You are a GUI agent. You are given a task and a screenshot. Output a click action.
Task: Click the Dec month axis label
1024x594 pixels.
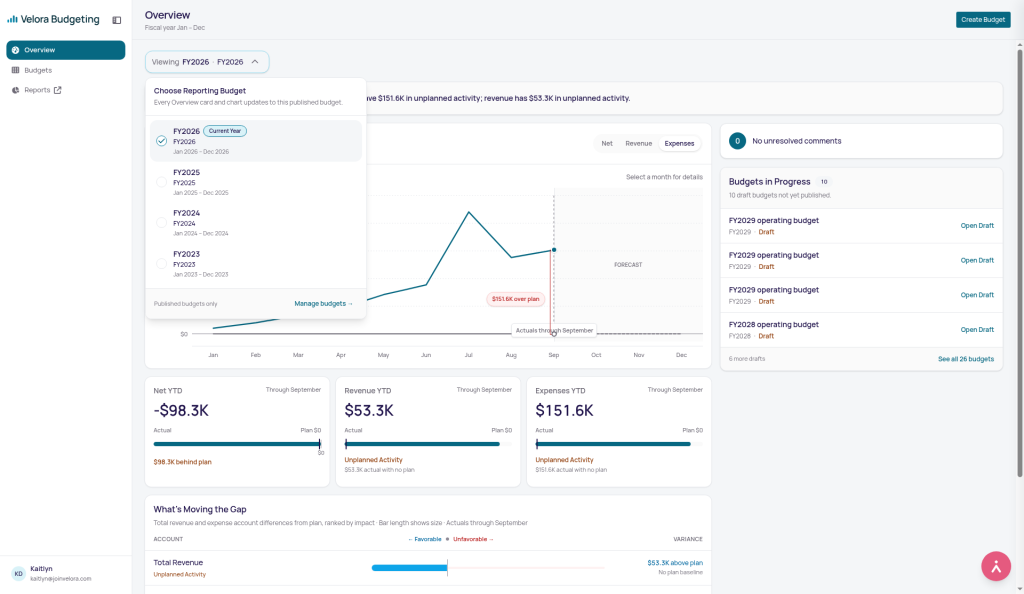[x=681, y=355]
